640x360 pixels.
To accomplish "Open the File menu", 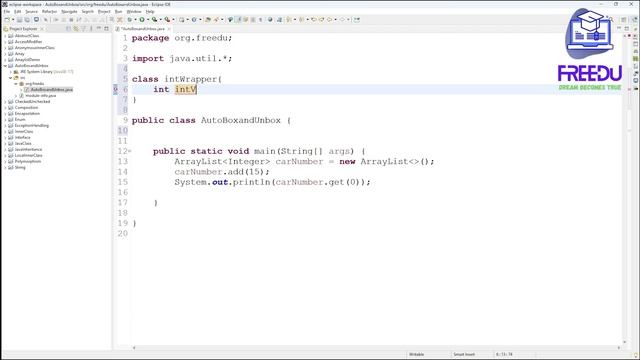I will [7, 11].
